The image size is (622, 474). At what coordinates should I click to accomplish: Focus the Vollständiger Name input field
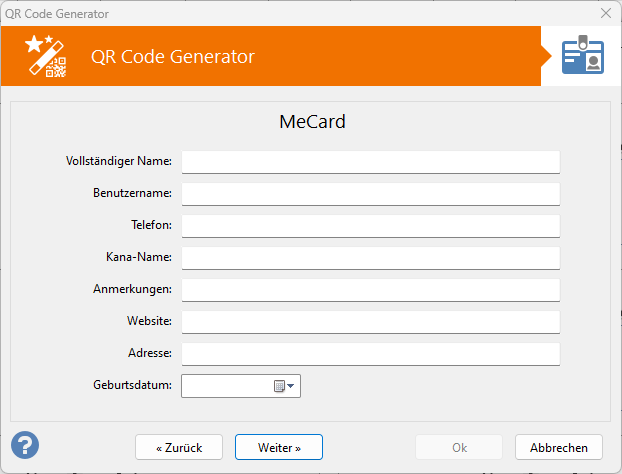click(370, 162)
